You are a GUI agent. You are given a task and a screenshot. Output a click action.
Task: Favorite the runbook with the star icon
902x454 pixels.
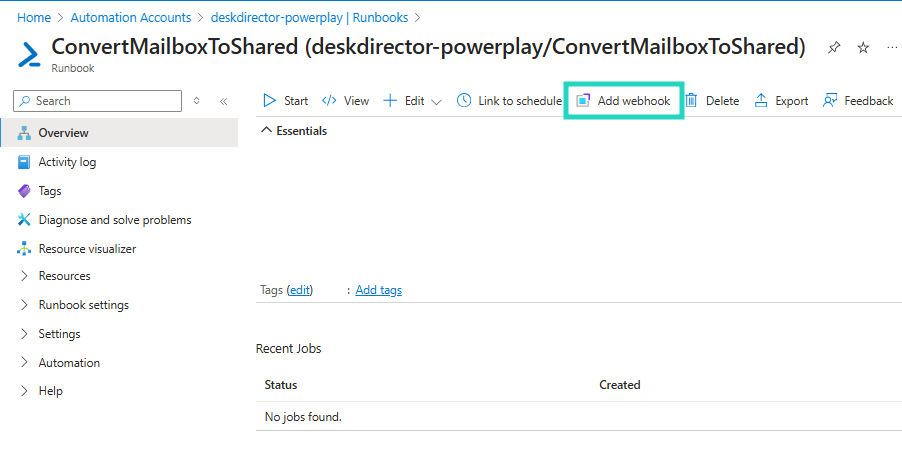click(864, 48)
